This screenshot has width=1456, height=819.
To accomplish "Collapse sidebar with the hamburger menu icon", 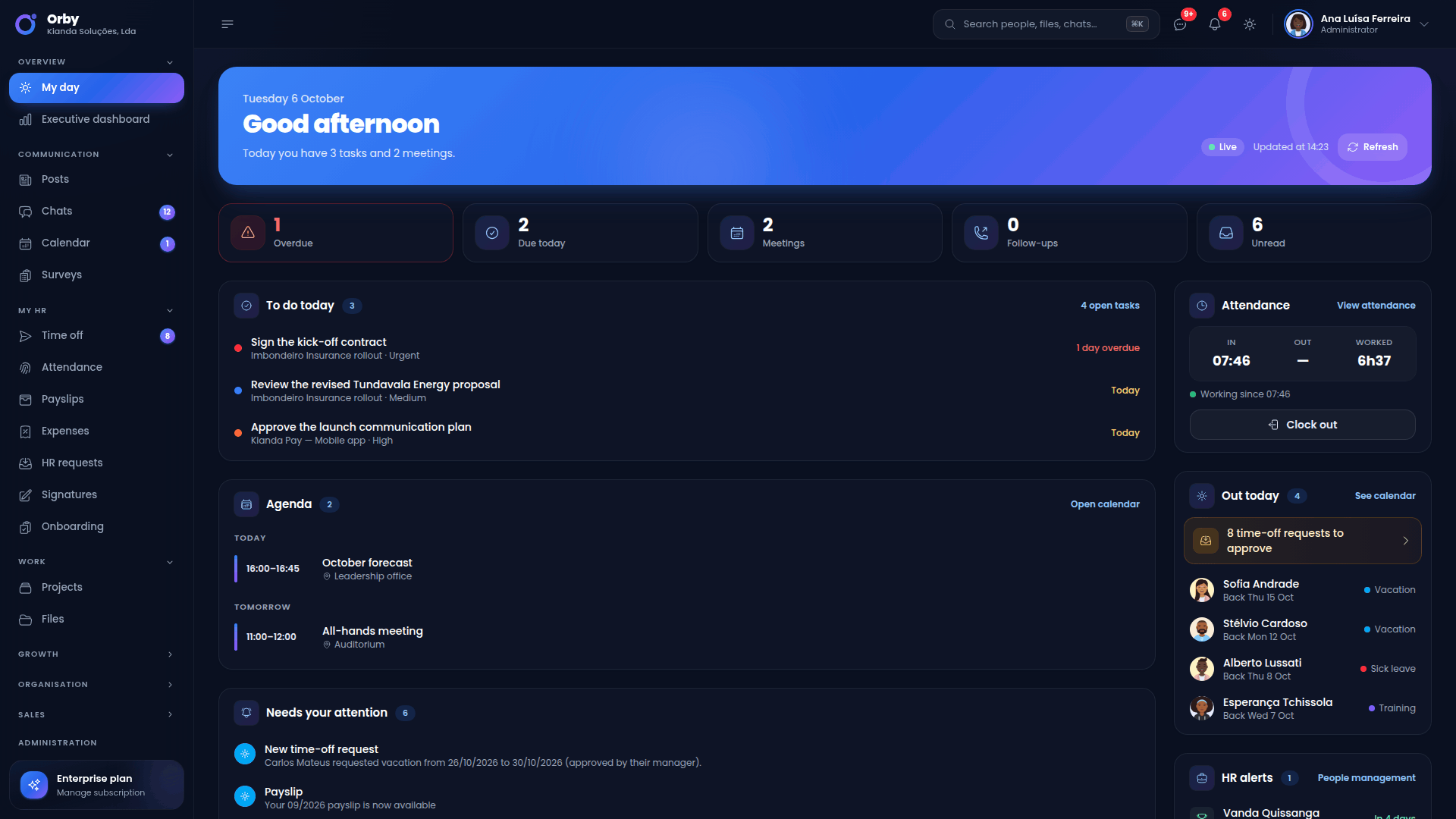I will (227, 24).
